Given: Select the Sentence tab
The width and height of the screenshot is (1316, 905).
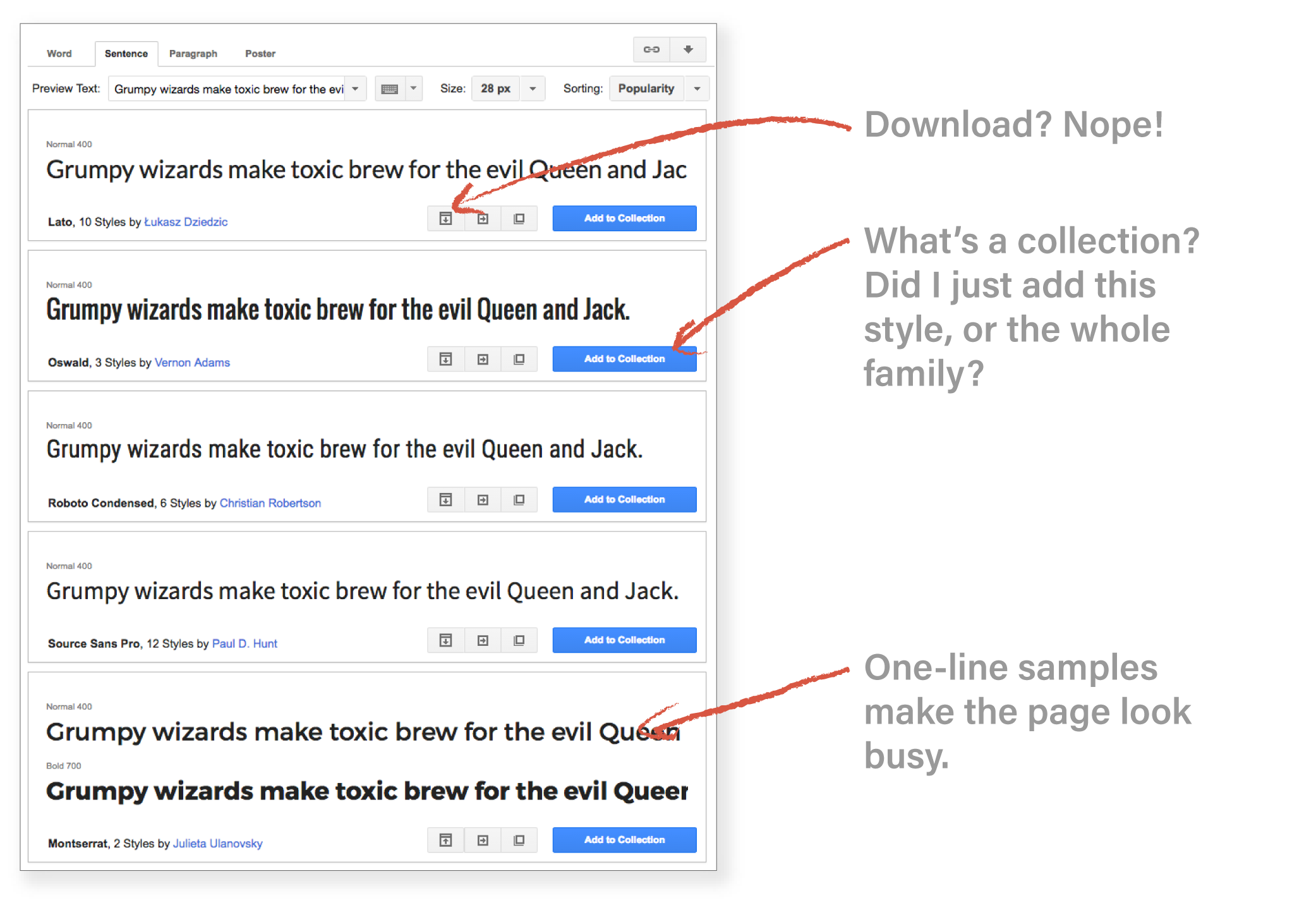Looking at the screenshot, I should tap(126, 54).
